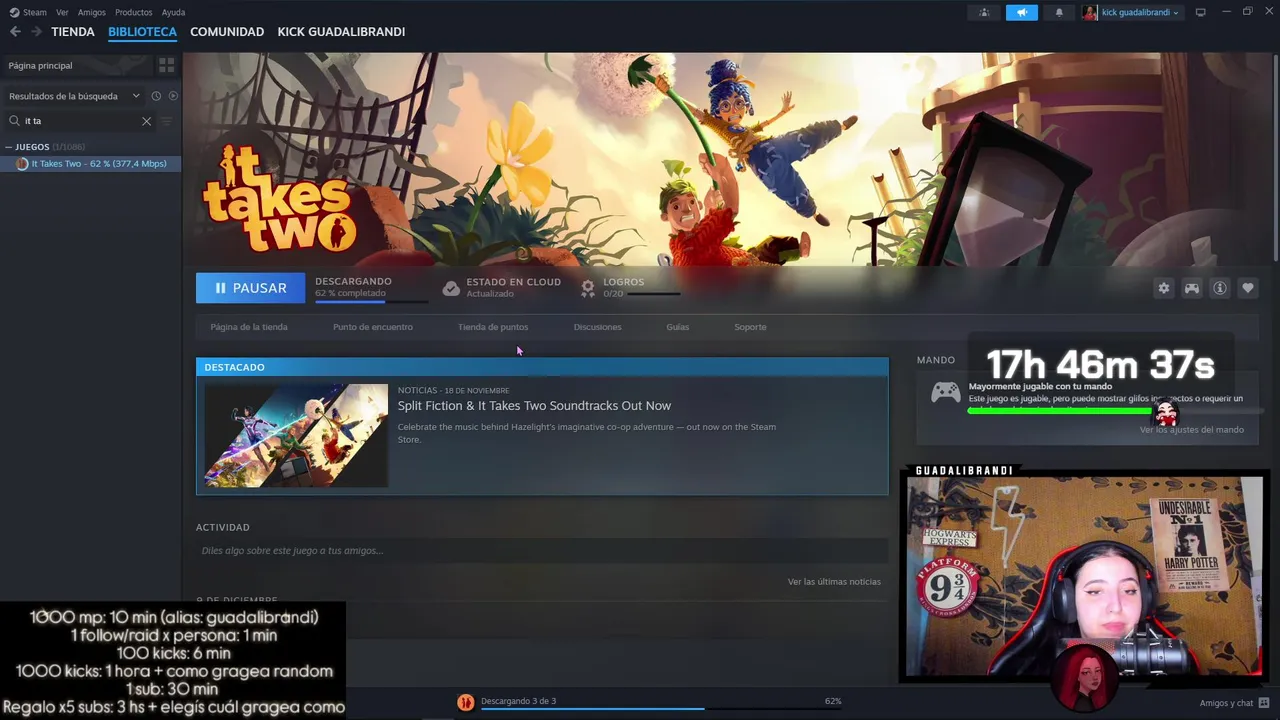Add It Takes Two to favorites
This screenshot has width=1280, height=720.
[x=1248, y=288]
